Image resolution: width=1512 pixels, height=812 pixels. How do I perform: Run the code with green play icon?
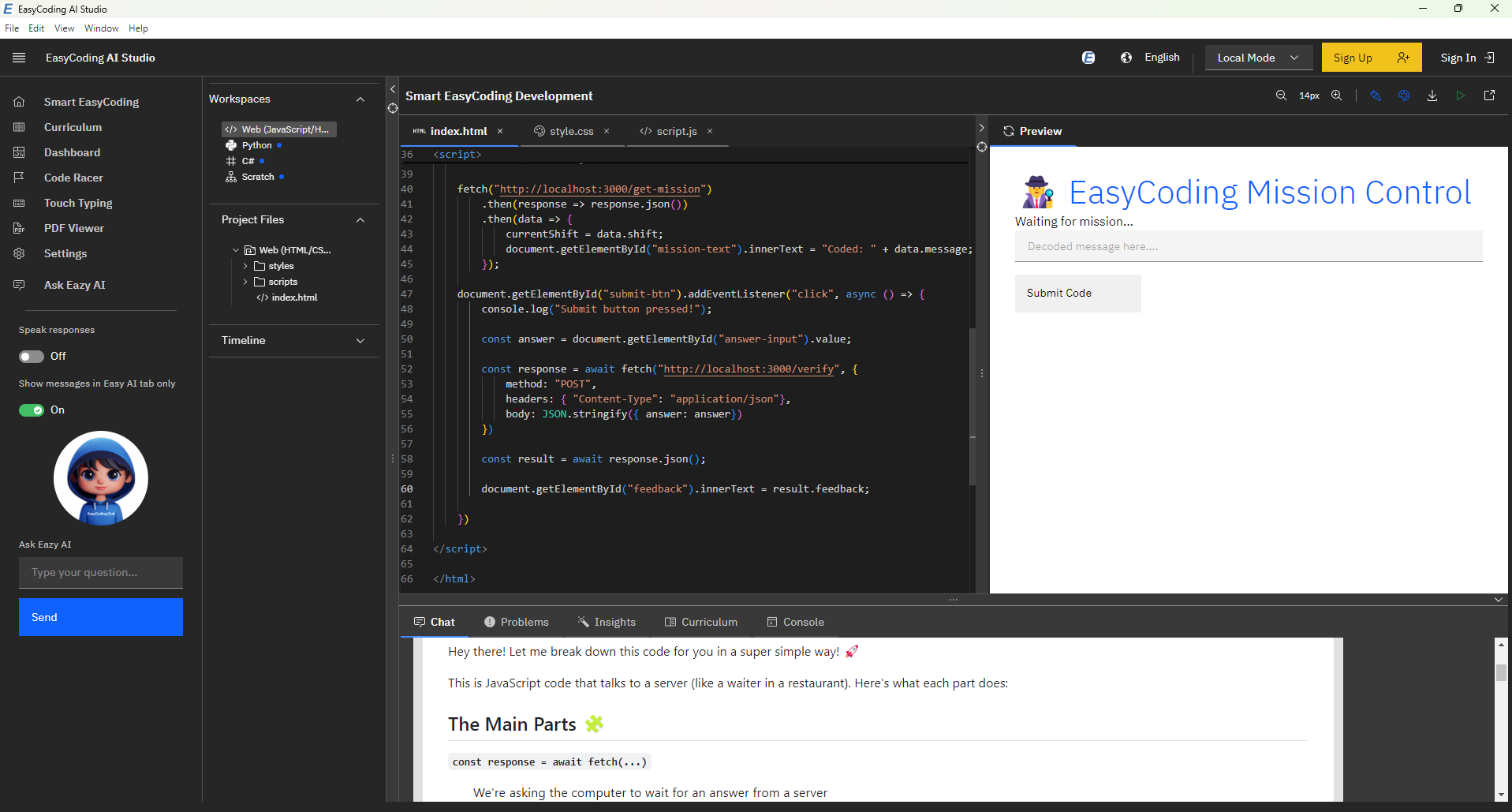(1461, 95)
